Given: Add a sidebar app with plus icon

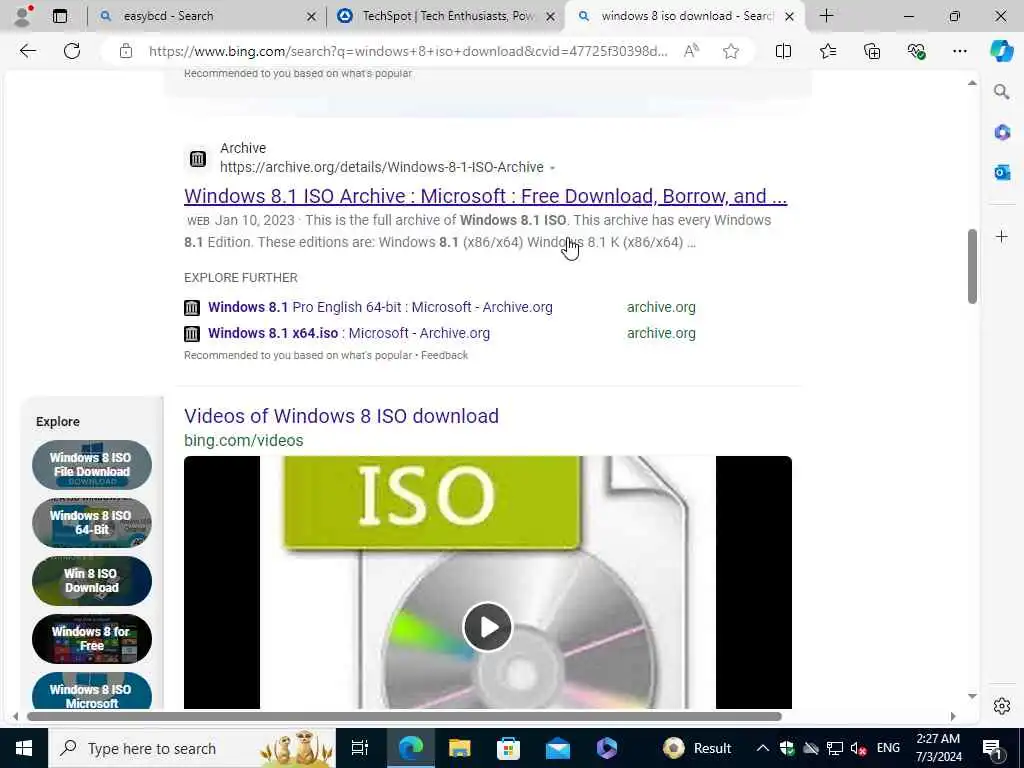Looking at the screenshot, I should (x=1002, y=236).
